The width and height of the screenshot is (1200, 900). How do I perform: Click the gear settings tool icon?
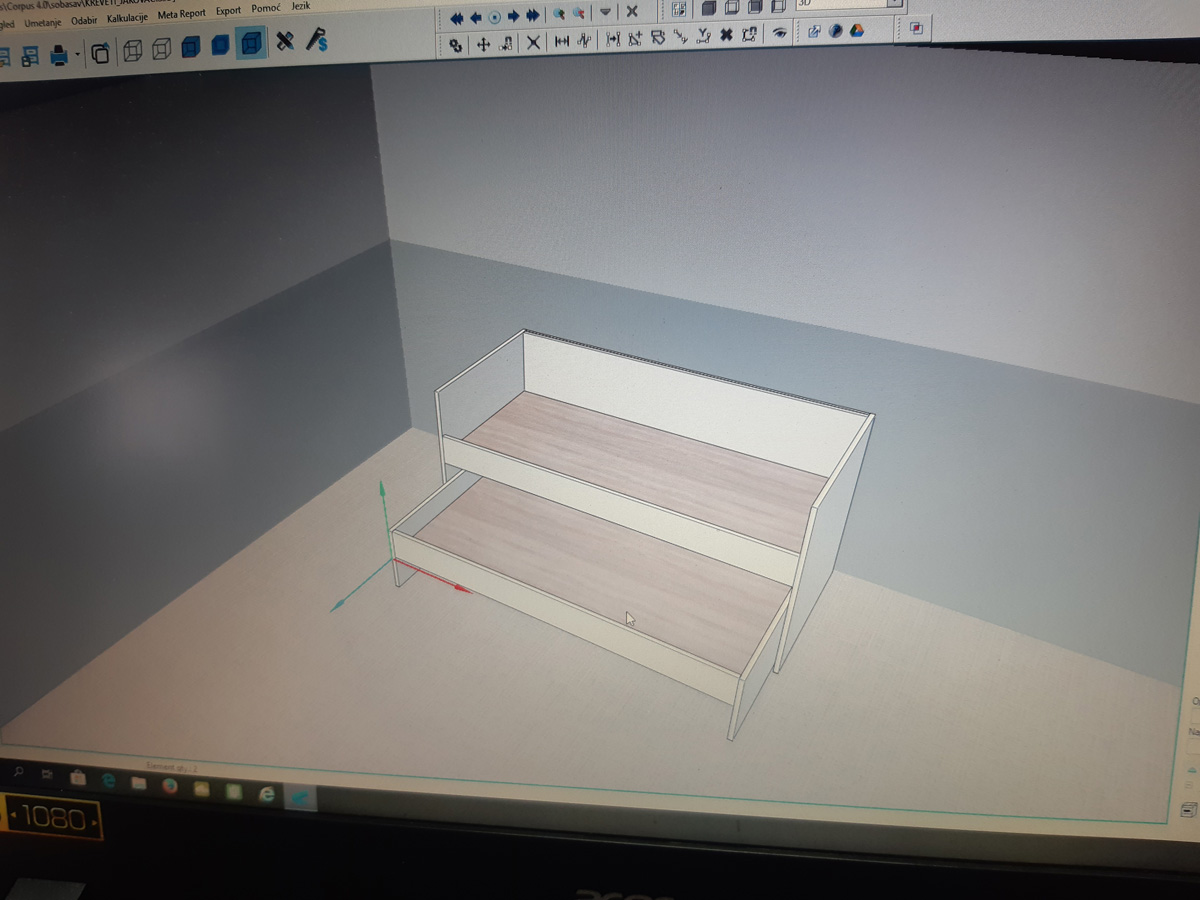pyautogui.click(x=457, y=45)
